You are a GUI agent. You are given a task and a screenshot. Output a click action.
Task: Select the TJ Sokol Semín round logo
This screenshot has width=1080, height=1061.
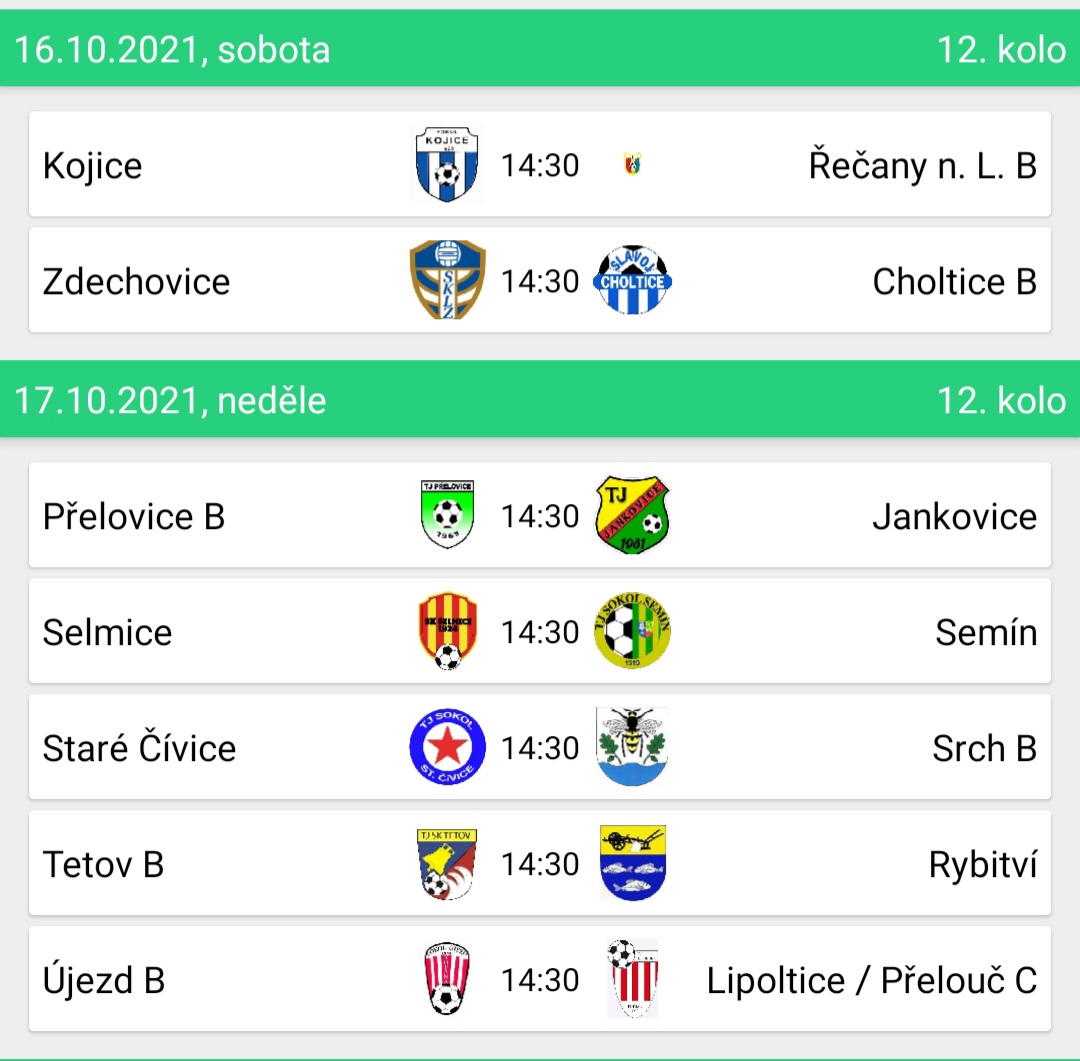pos(632,630)
